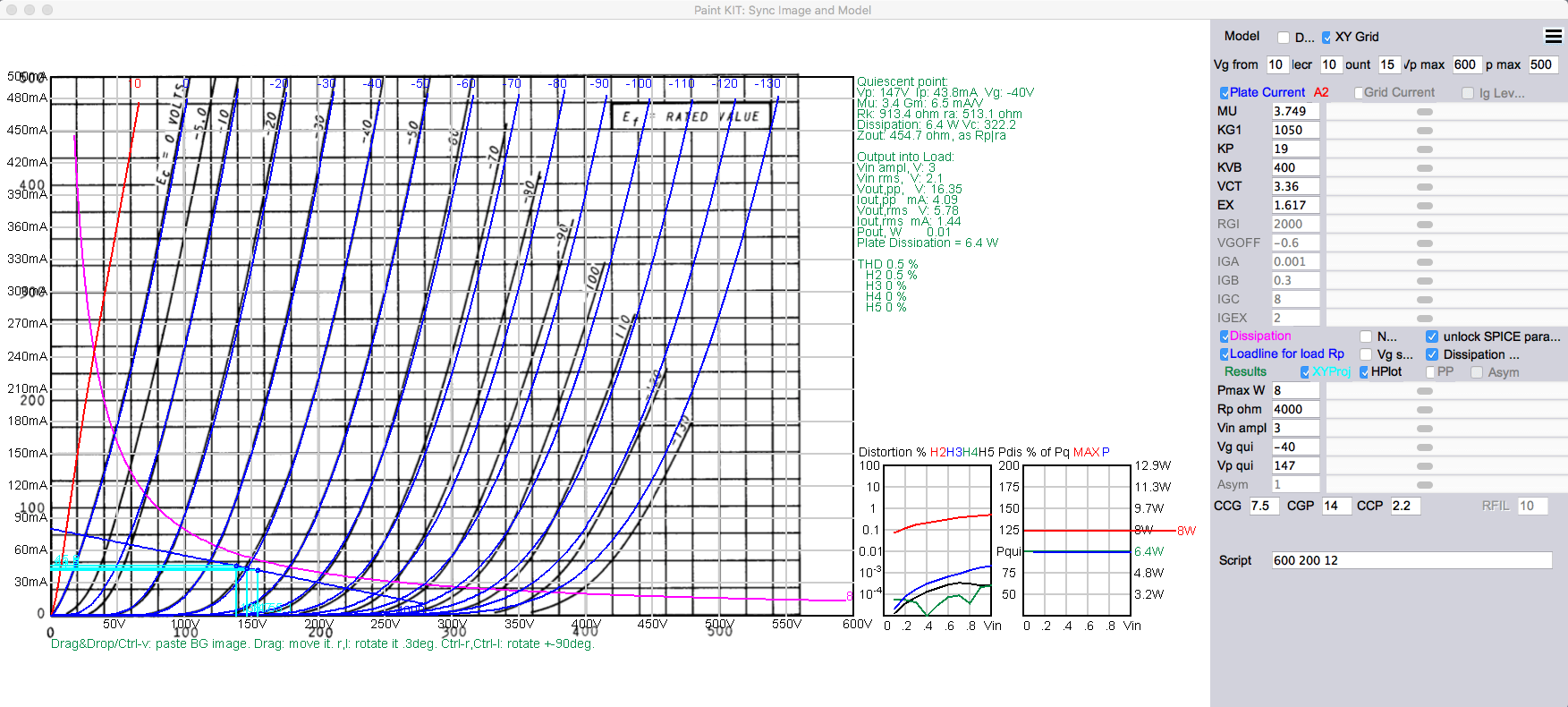
Task: Click the KP value field 19
Action: pyautogui.click(x=1295, y=149)
